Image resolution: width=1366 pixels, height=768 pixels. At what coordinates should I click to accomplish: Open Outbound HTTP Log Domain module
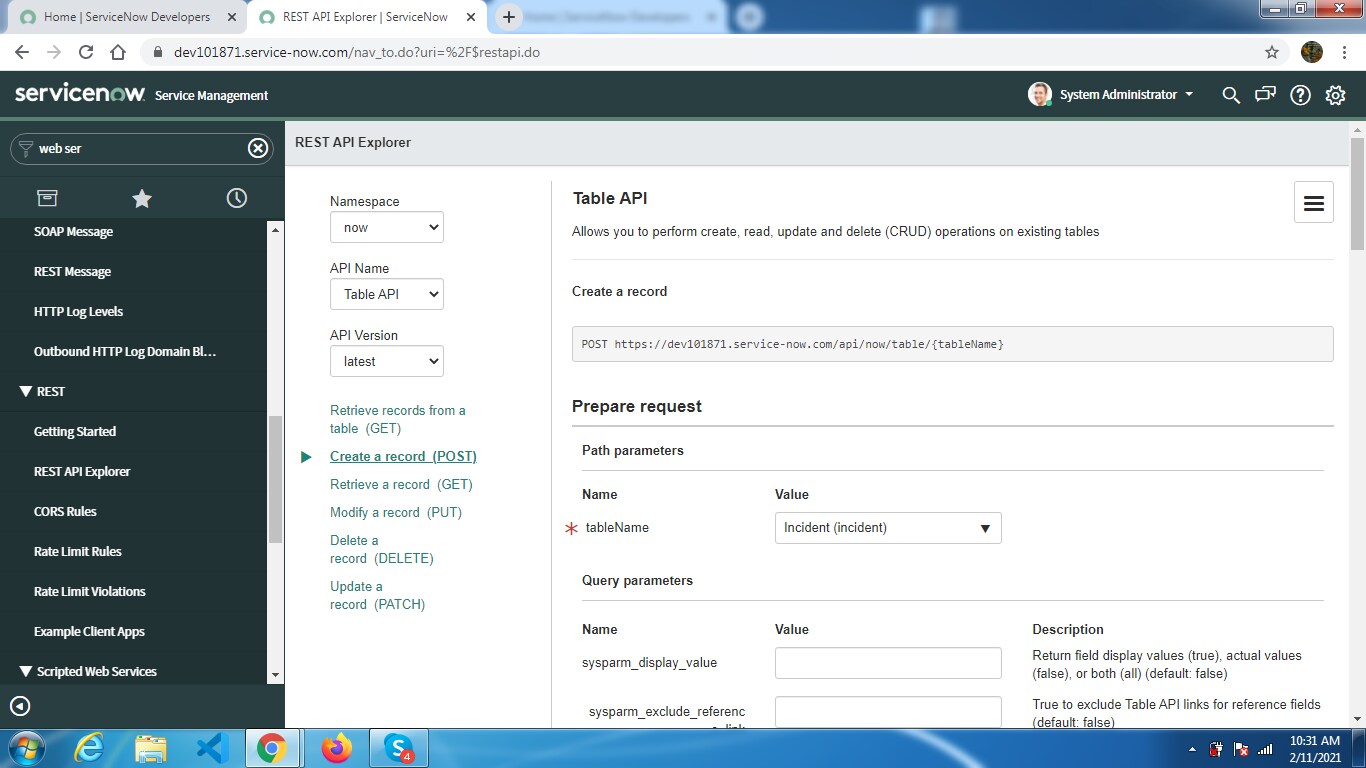125,351
